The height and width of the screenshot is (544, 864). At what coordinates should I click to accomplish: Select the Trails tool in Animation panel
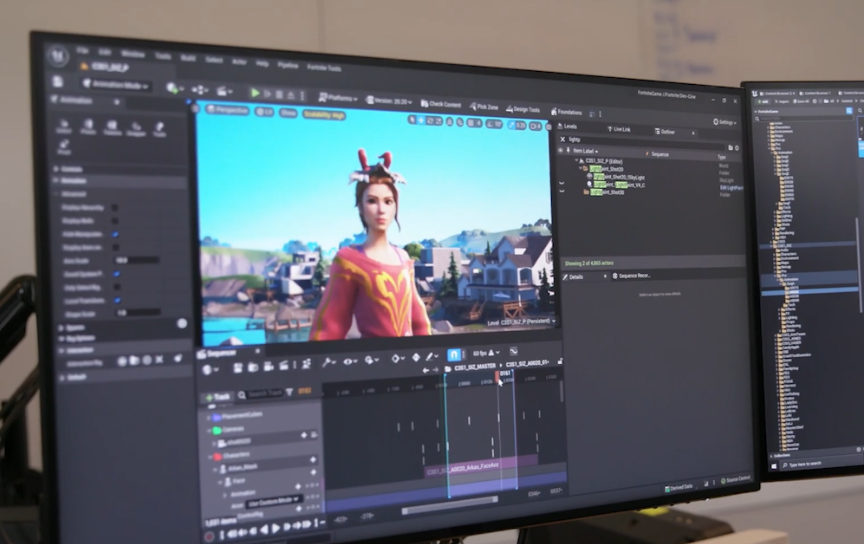coord(160,130)
